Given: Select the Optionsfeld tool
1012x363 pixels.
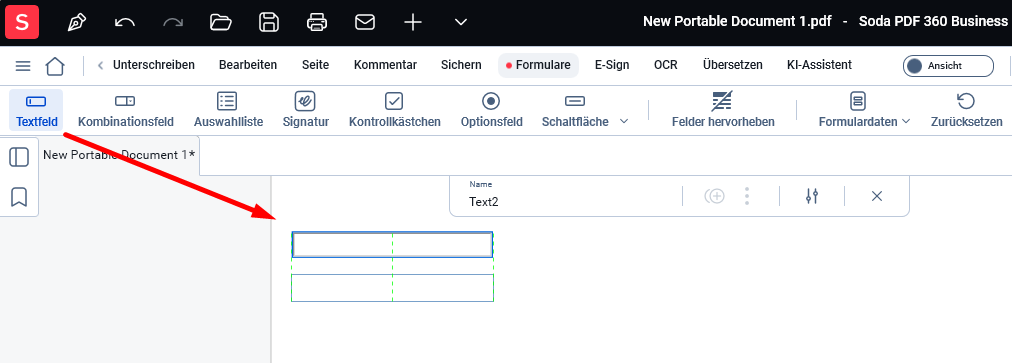Looking at the screenshot, I should click(x=491, y=110).
